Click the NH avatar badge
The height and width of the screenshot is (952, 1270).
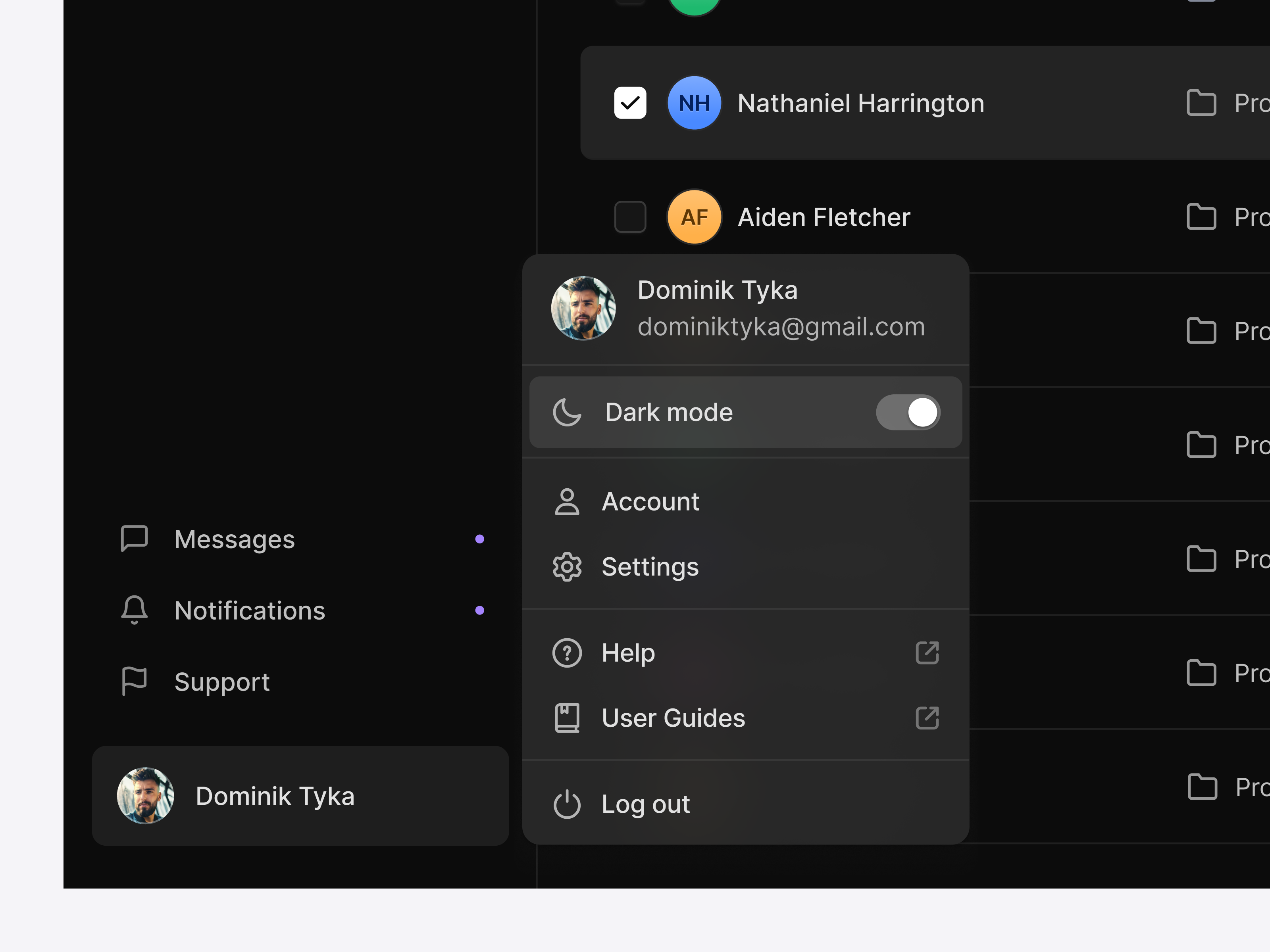pos(694,103)
